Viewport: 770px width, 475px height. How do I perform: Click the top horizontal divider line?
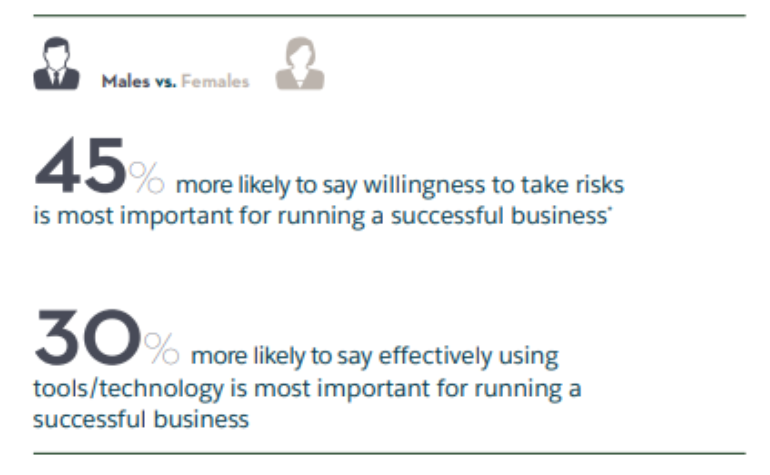tap(389, 15)
